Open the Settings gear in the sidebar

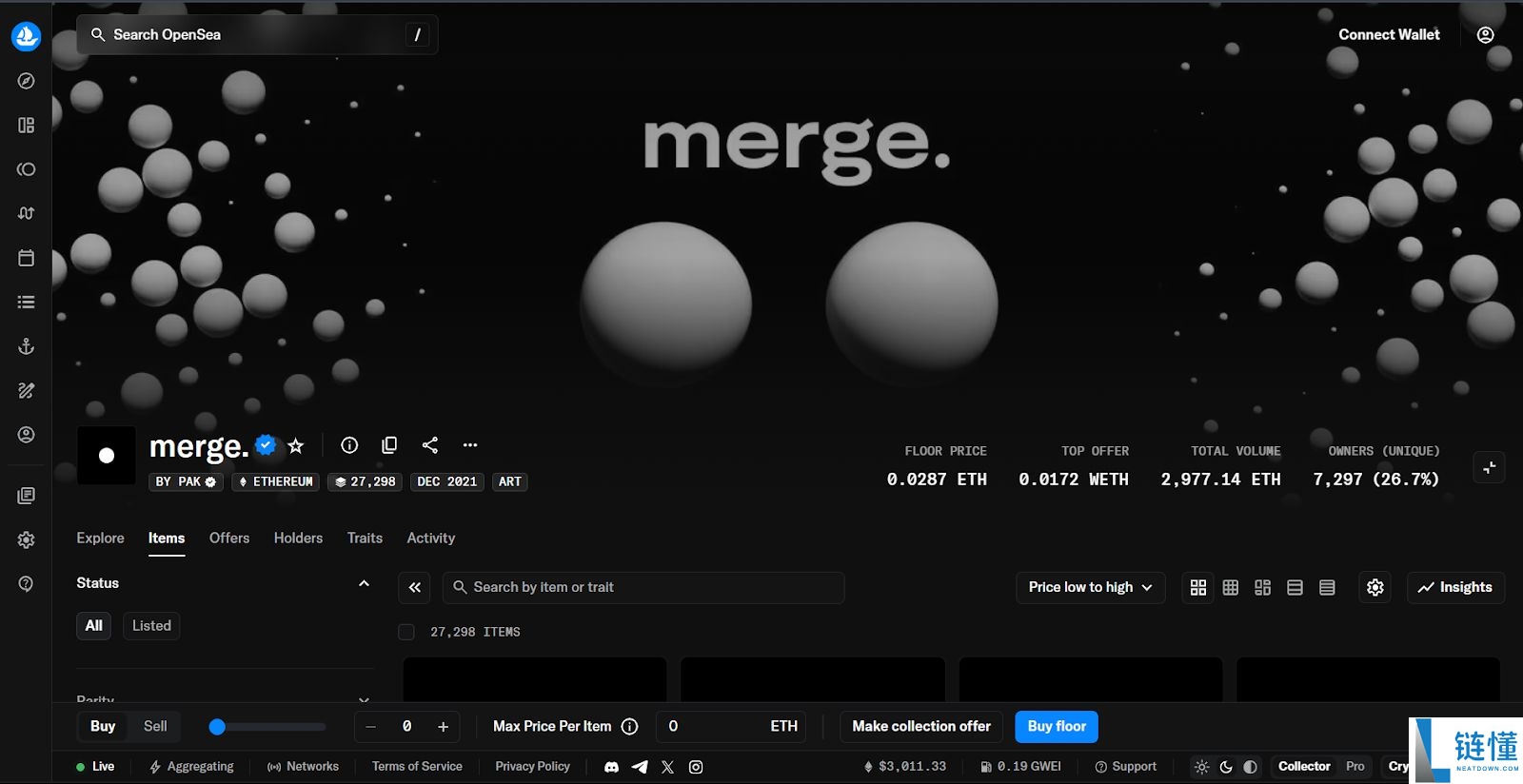point(26,539)
